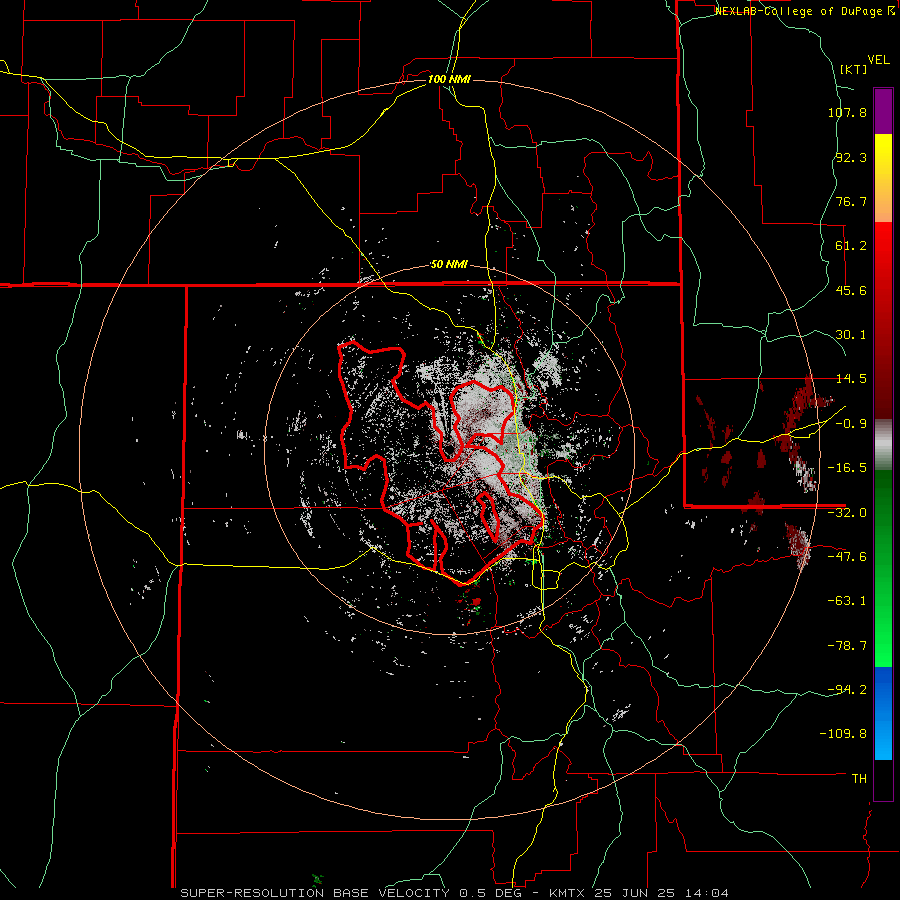
Task: Click the 61.2 velocity scale value
Action: [x=851, y=246]
